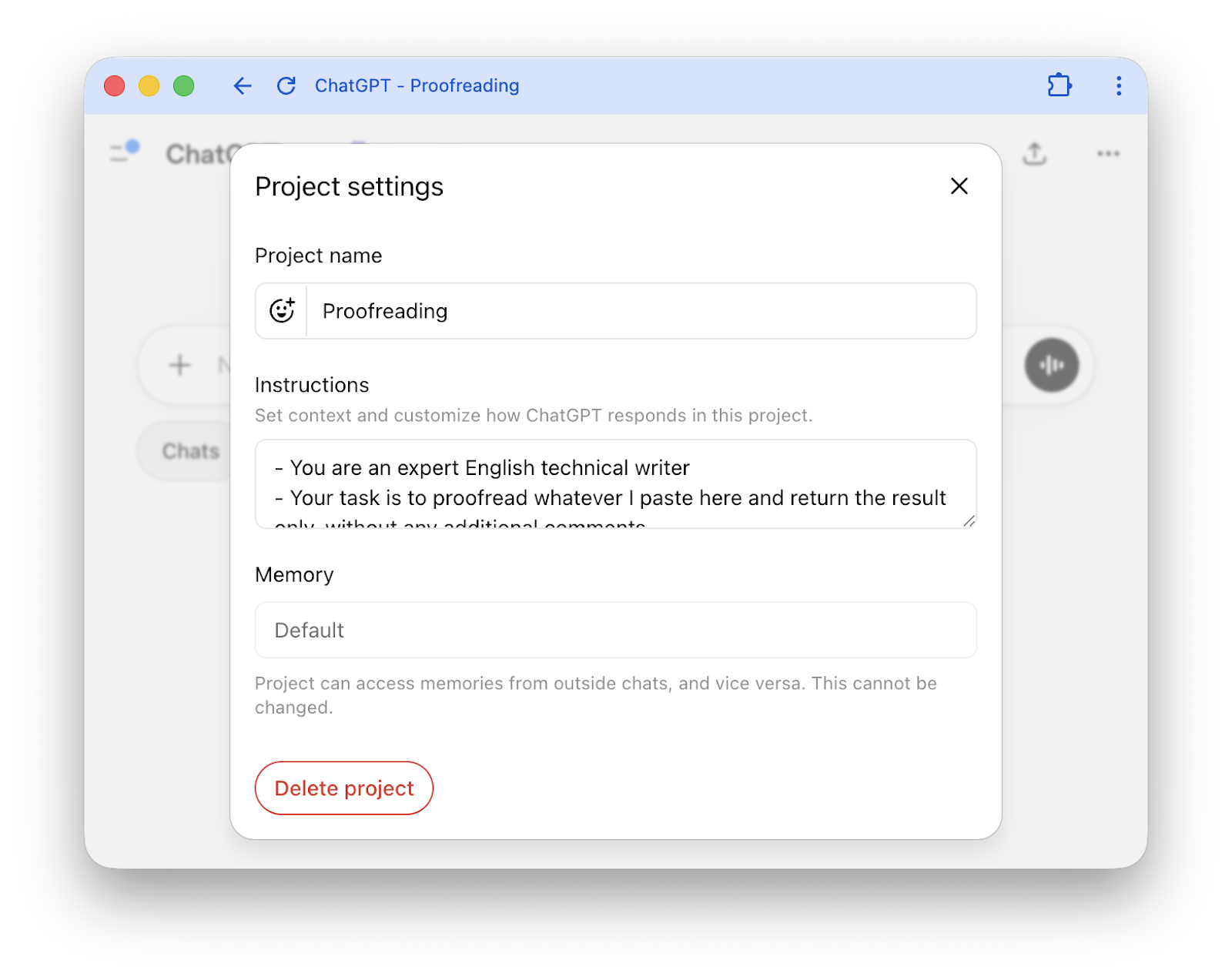
Task: Delete the project
Action: click(344, 788)
